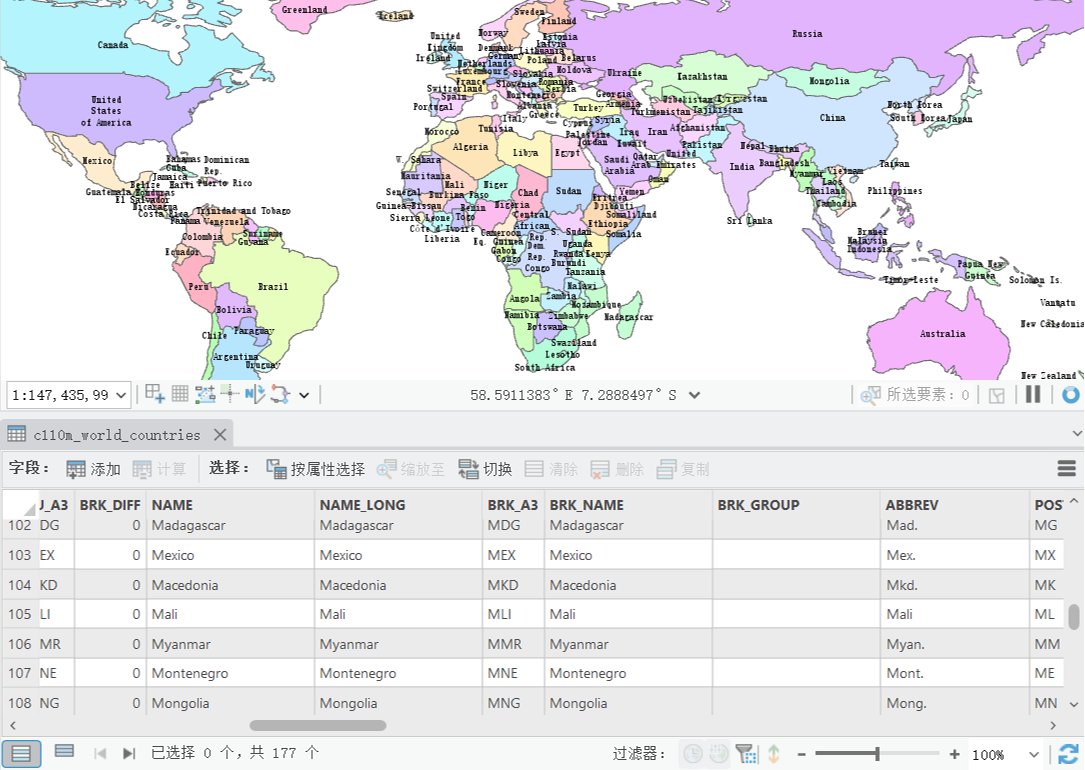
Task: Click table vertical scroll down arrow
Action: [1074, 704]
